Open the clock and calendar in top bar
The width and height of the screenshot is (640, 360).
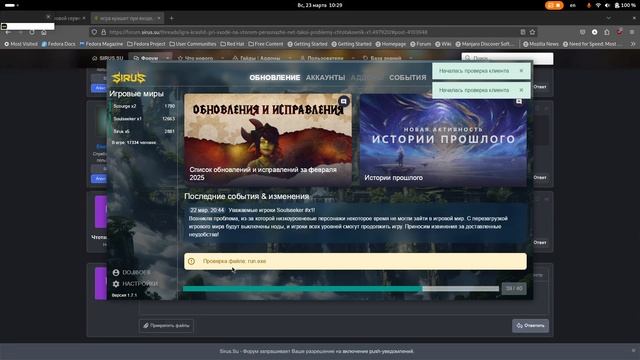320,5
